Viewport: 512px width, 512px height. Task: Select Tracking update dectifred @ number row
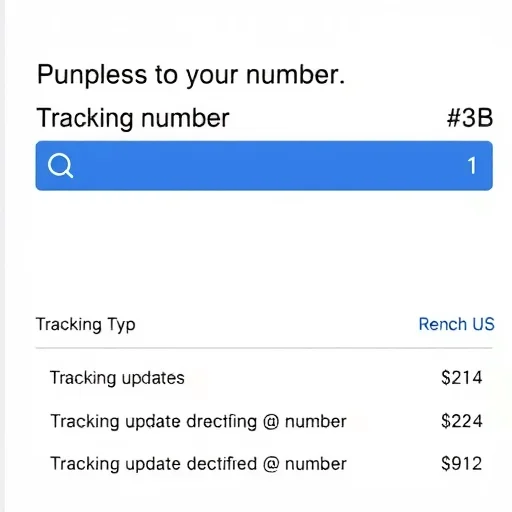point(264,464)
